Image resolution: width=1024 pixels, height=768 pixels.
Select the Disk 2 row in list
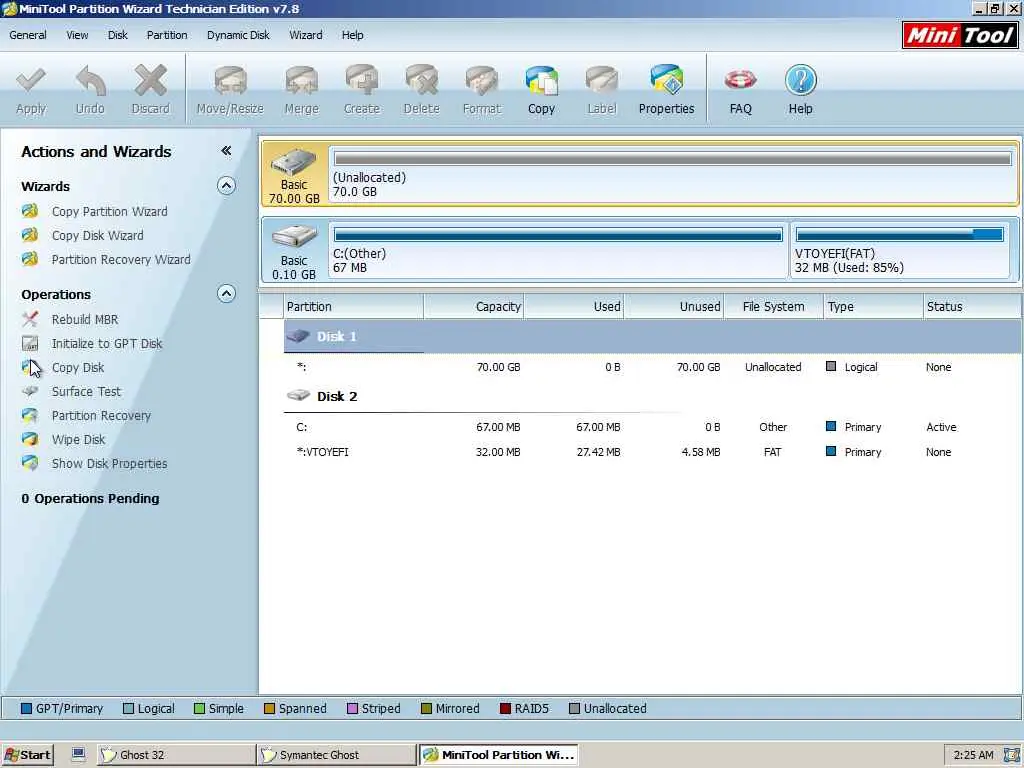click(x=652, y=396)
